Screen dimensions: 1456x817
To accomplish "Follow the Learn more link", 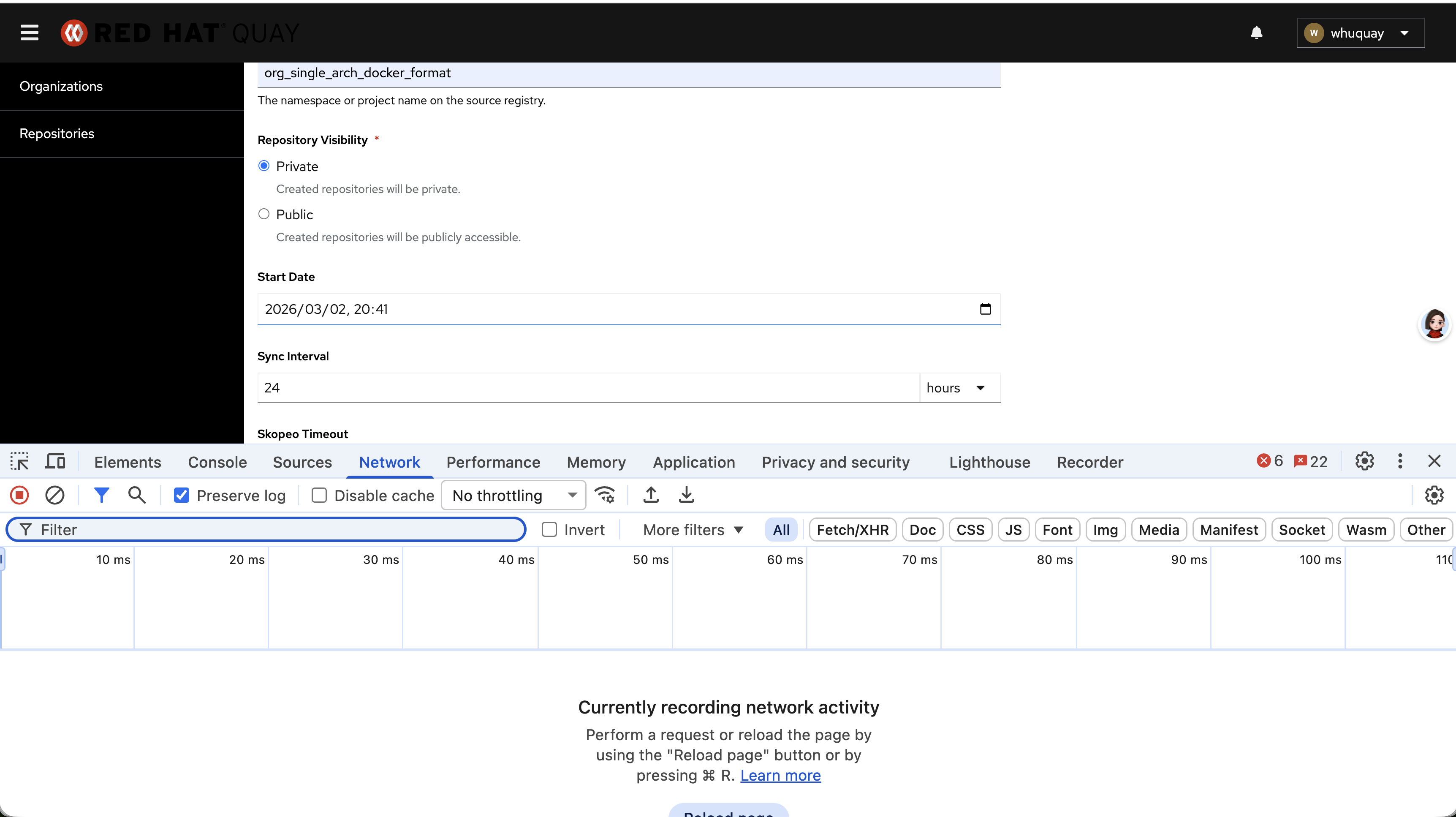I will 780,775.
